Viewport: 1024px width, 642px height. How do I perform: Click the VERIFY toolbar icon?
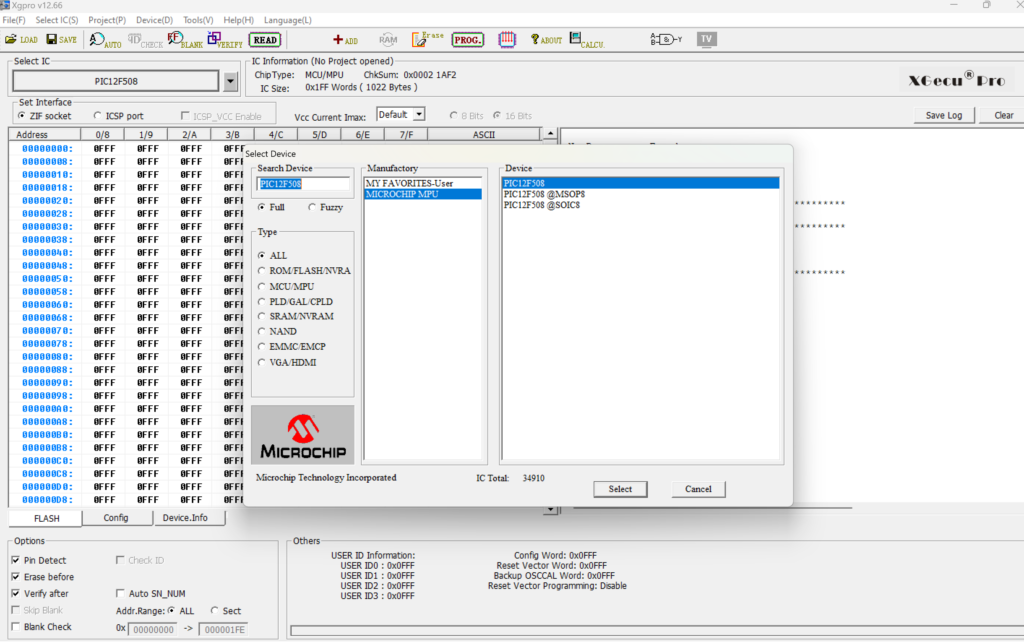(x=225, y=40)
